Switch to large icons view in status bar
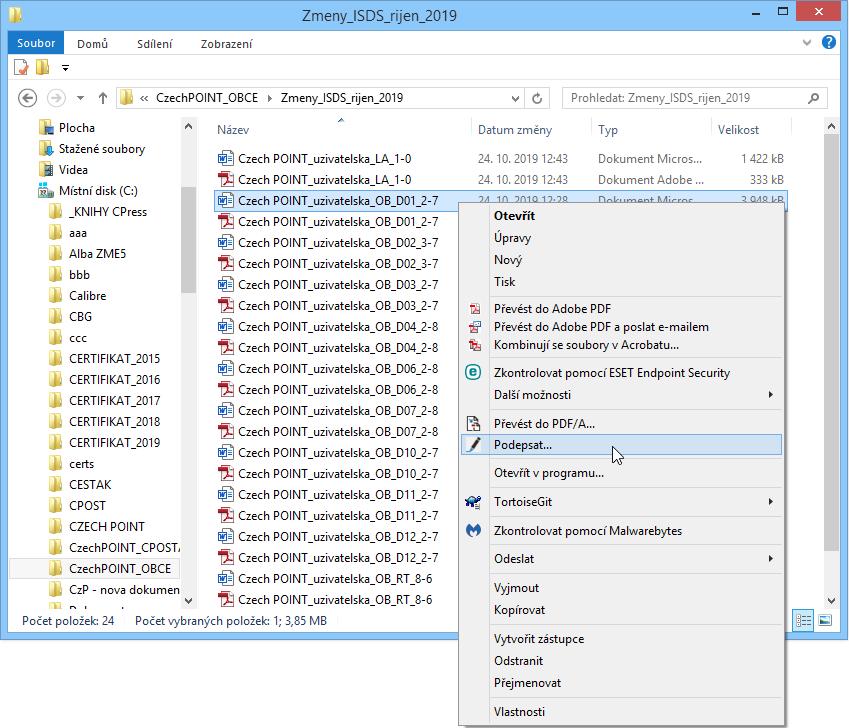 coord(825,620)
